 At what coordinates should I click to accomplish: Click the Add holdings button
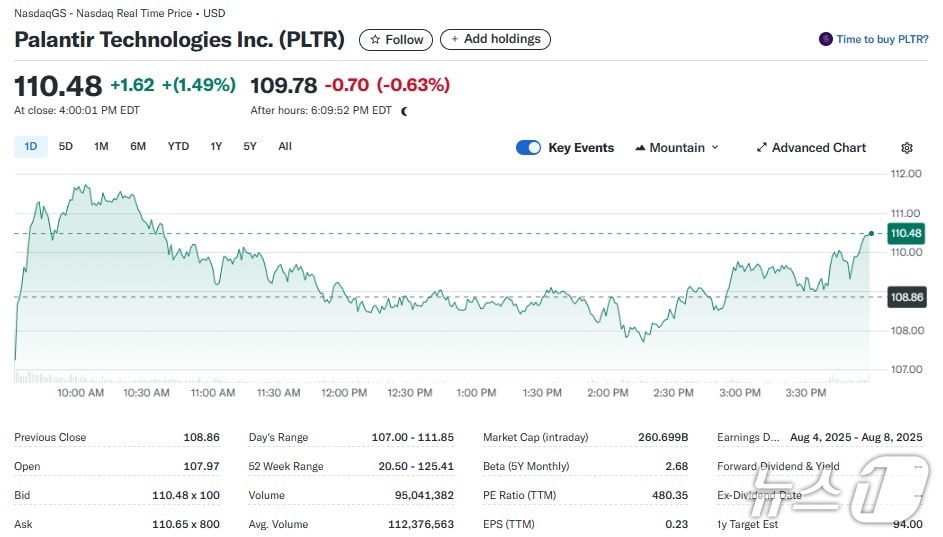495,40
